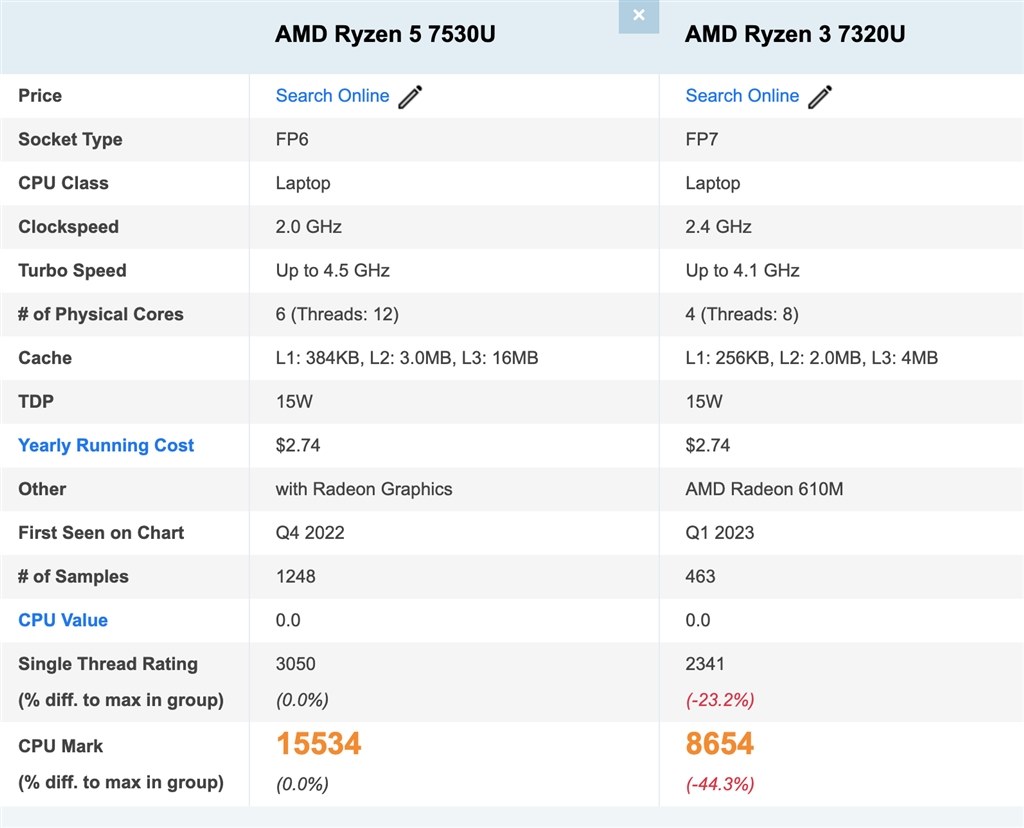Click the # of Samples row label
The height and width of the screenshot is (828, 1024).
(x=73, y=577)
